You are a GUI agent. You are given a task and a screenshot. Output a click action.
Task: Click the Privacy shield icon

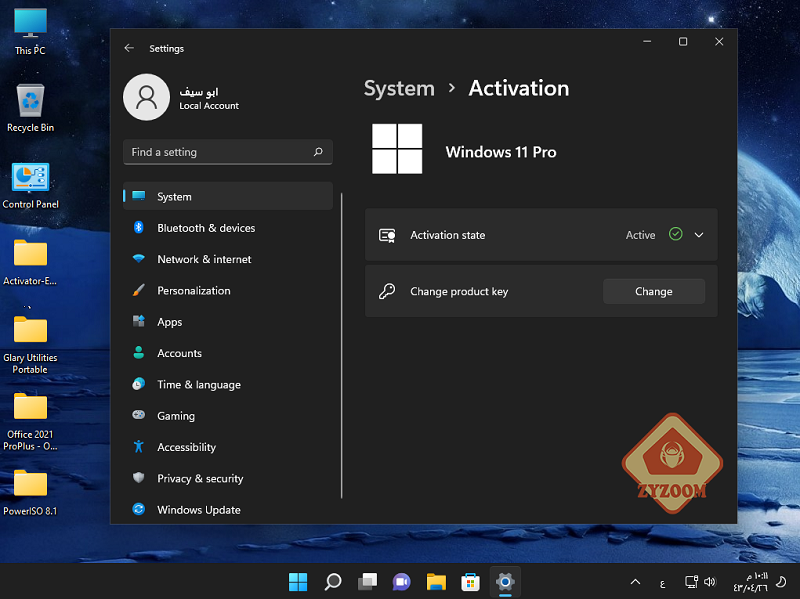138,478
